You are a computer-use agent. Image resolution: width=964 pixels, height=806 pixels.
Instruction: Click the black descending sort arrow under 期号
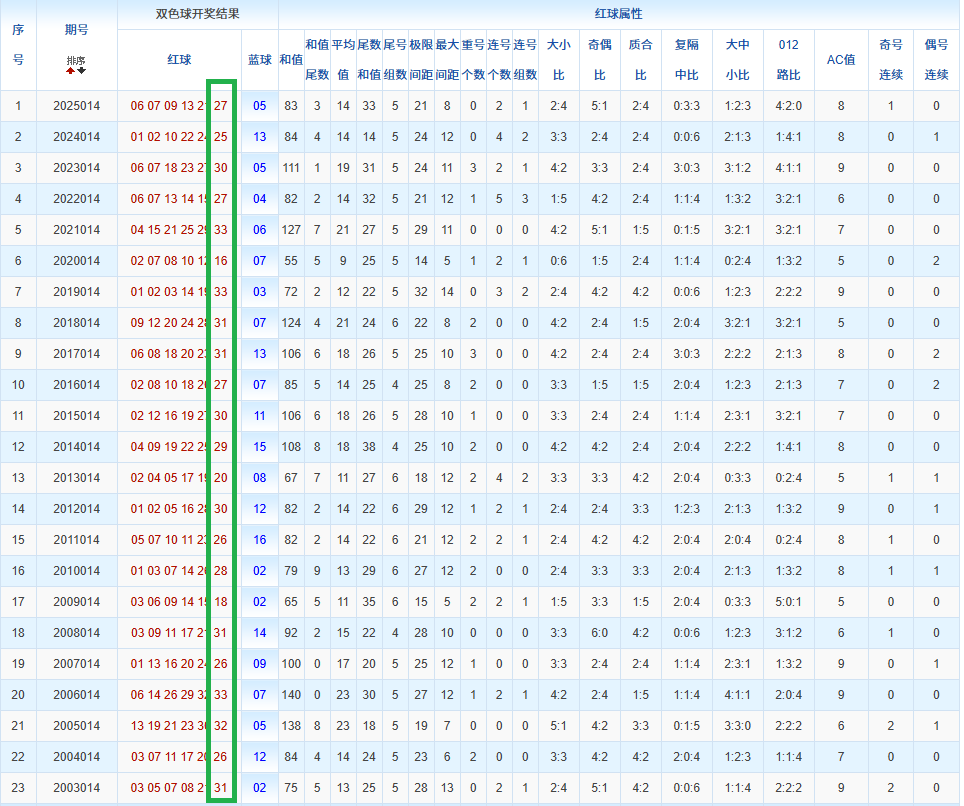coord(81,70)
